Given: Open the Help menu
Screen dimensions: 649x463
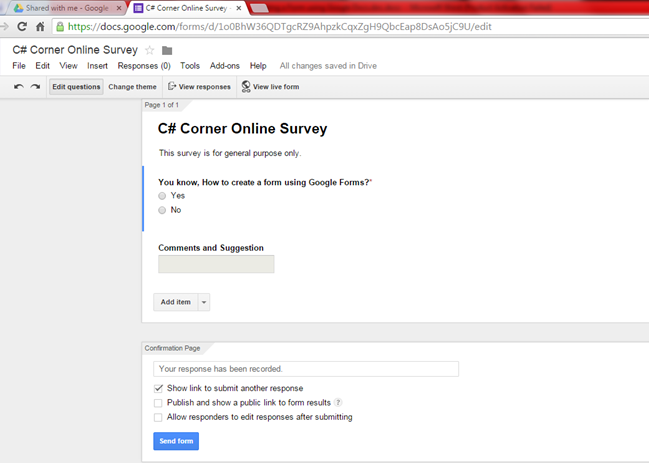Looking at the screenshot, I should pos(258,66).
